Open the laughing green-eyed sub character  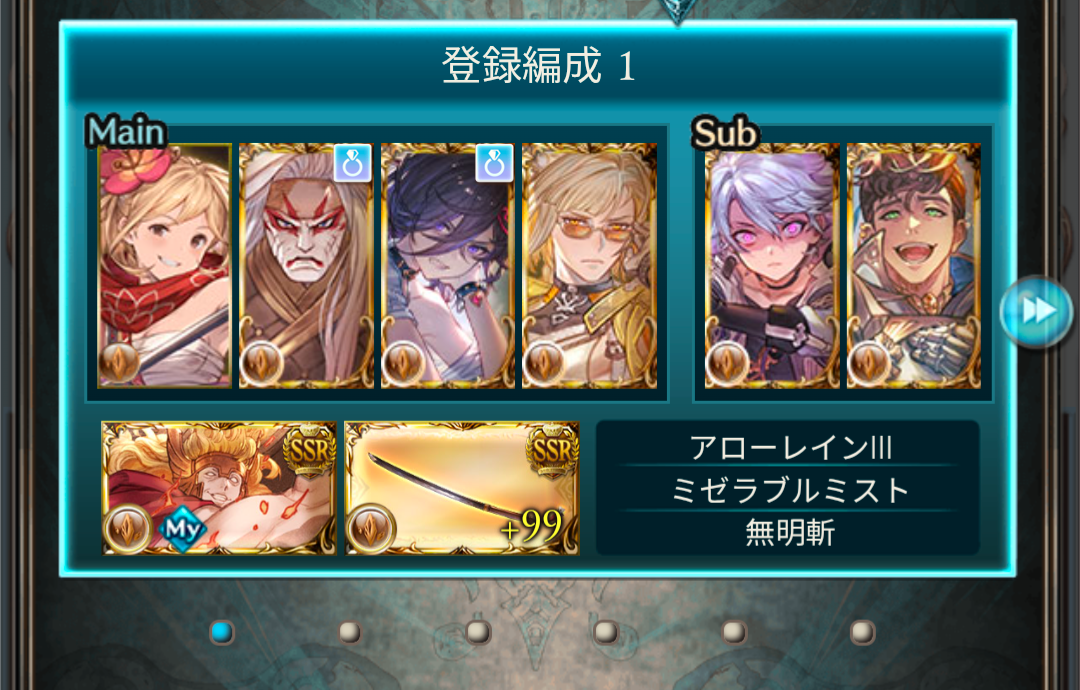tap(914, 266)
